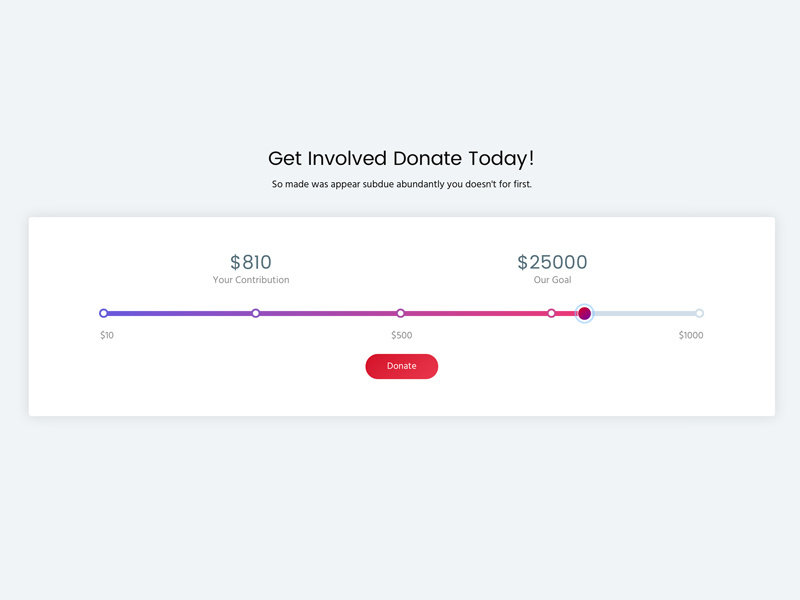
Task: Select the fourth stop left of the handle
Action: pyautogui.click(x=551, y=314)
